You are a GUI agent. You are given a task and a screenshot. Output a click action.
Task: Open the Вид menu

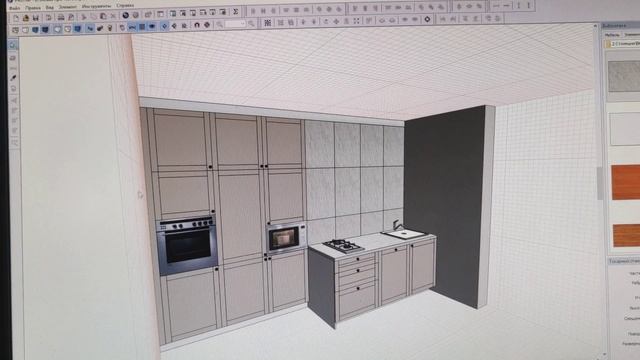coord(49,7)
